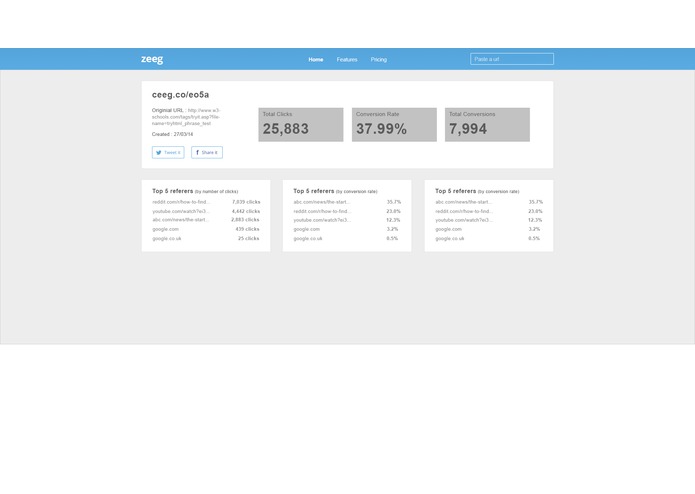The height and width of the screenshot is (494, 695).
Task: Go to the Features page
Action: 347,59
